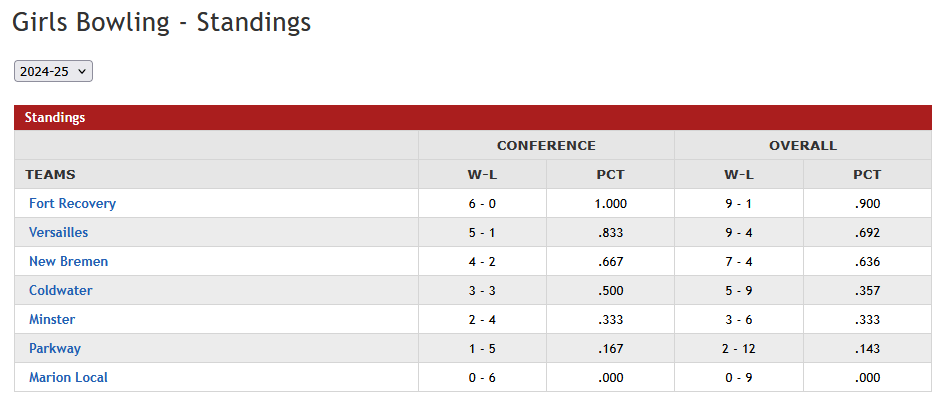Open the Marion Local team link
This screenshot has width=942, height=400.
(68, 377)
